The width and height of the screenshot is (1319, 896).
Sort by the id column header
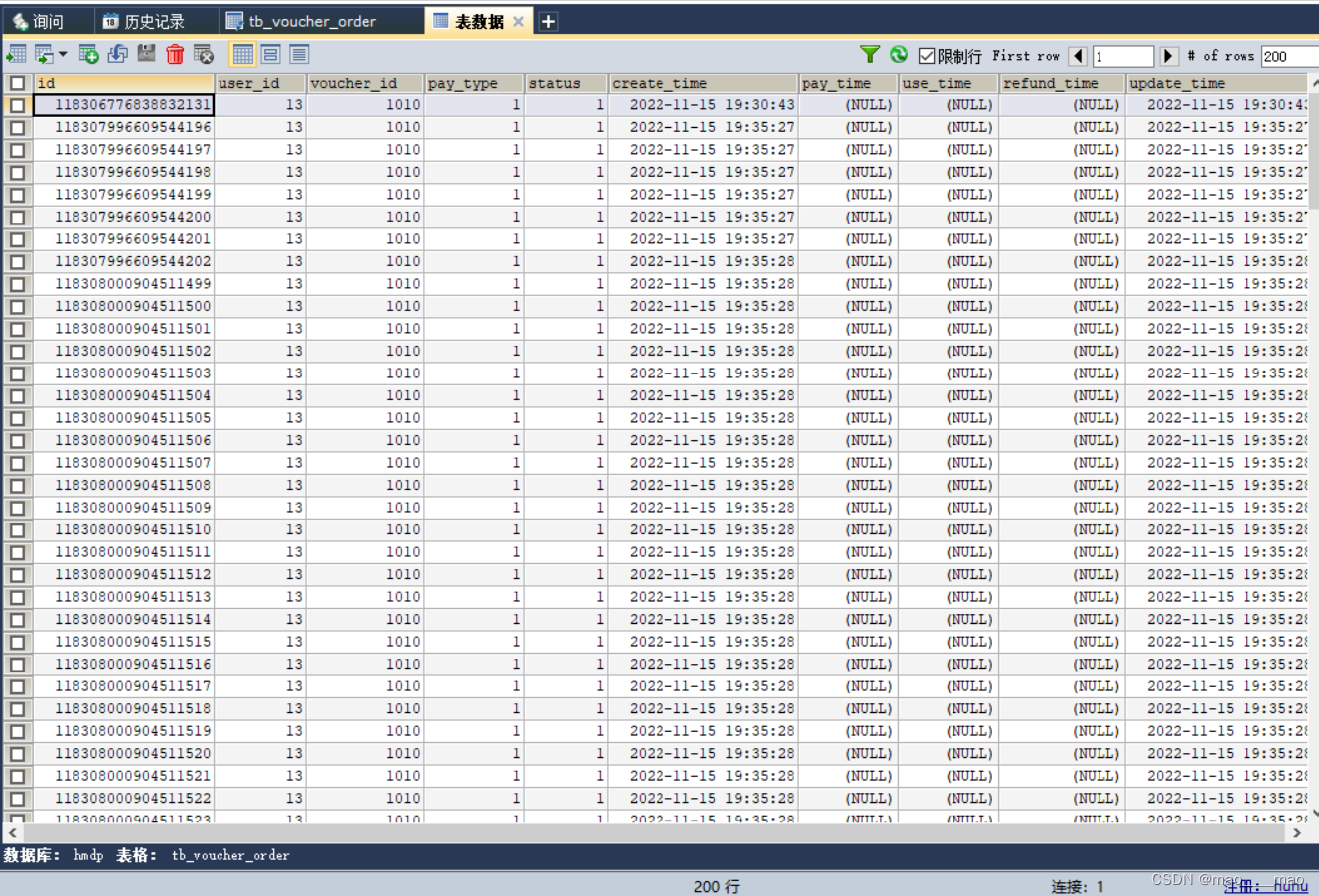[x=124, y=83]
